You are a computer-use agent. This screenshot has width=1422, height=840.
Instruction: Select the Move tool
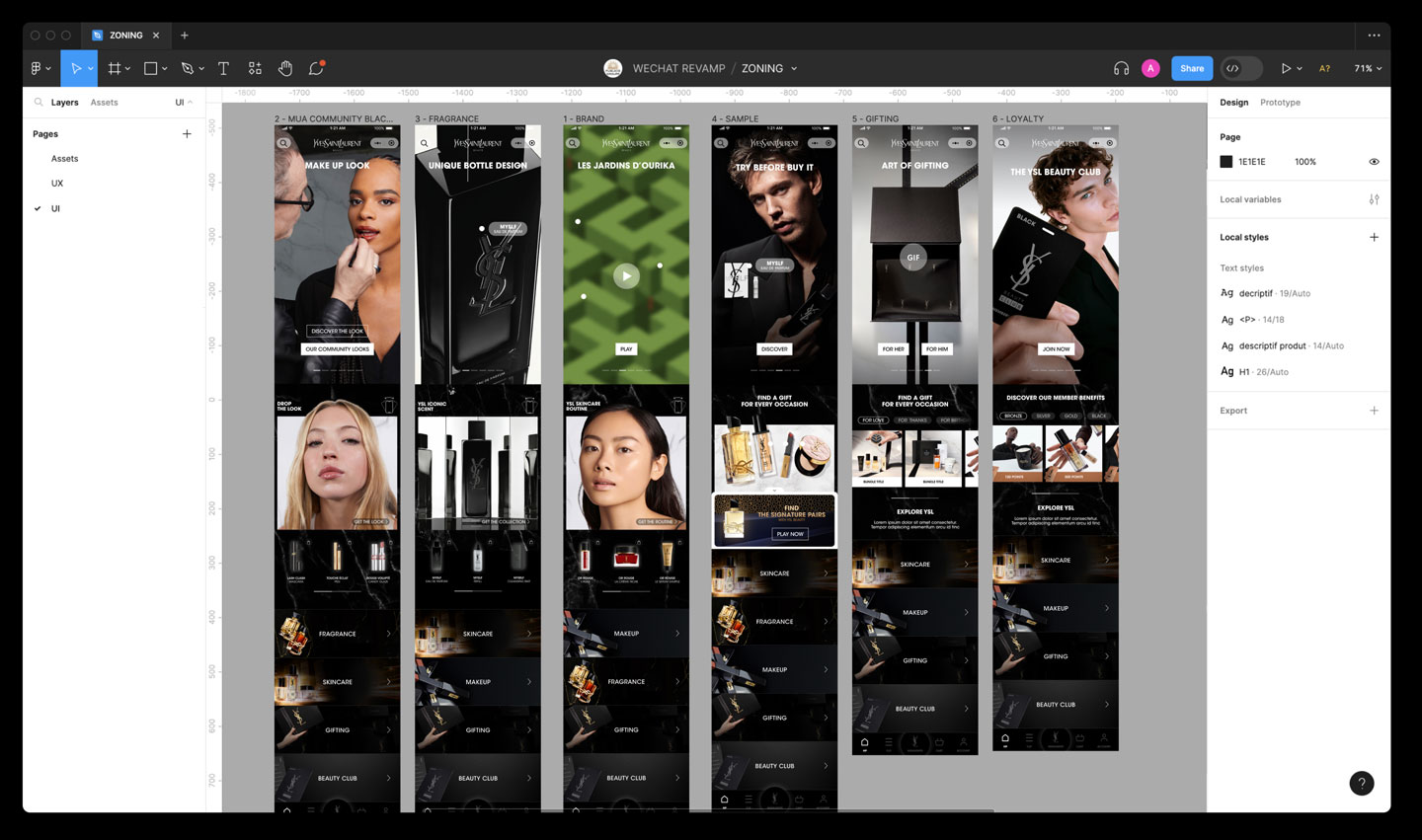(x=75, y=68)
